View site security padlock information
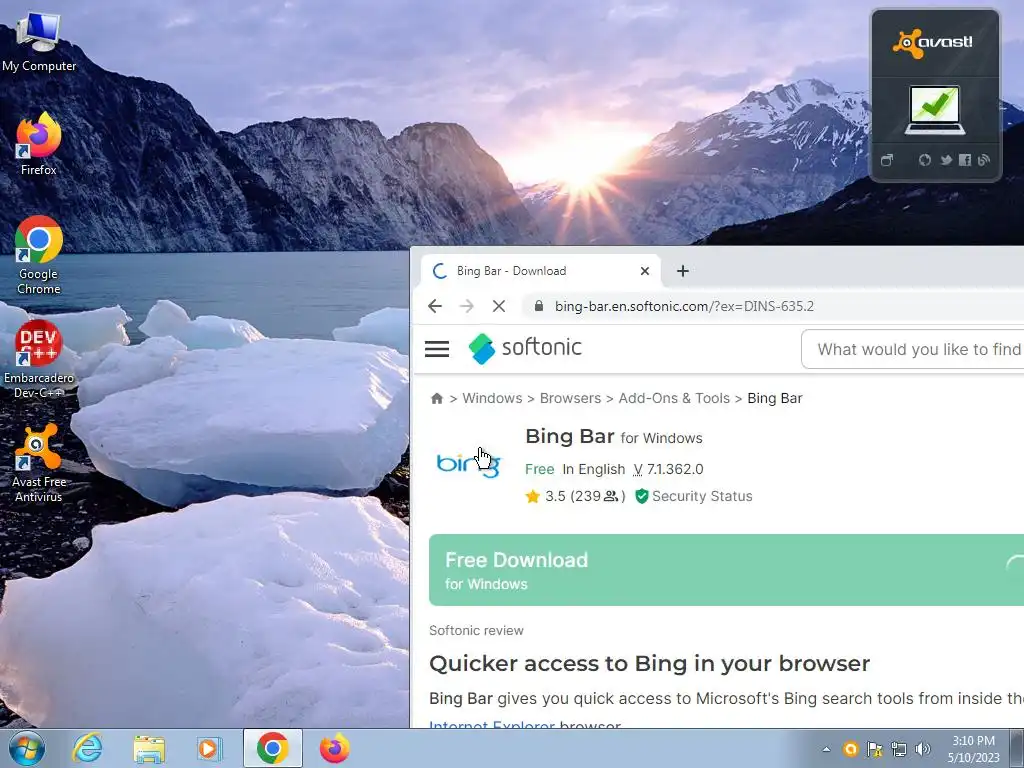The image size is (1024, 768). (x=539, y=306)
